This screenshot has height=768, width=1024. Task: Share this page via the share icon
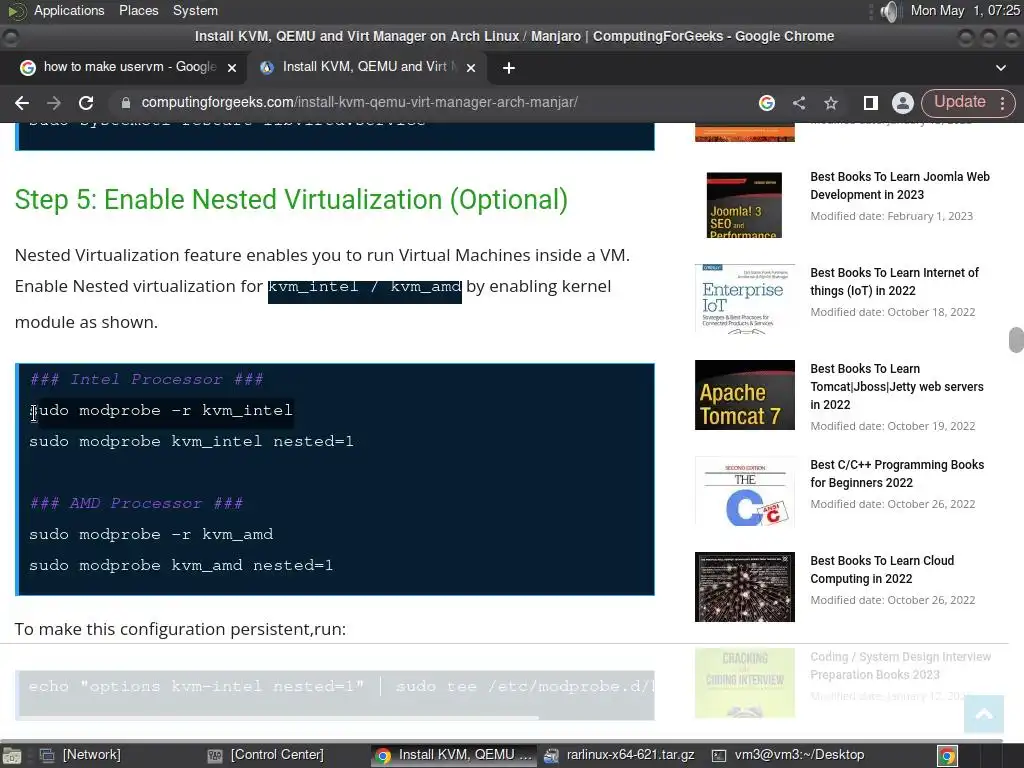(x=799, y=103)
